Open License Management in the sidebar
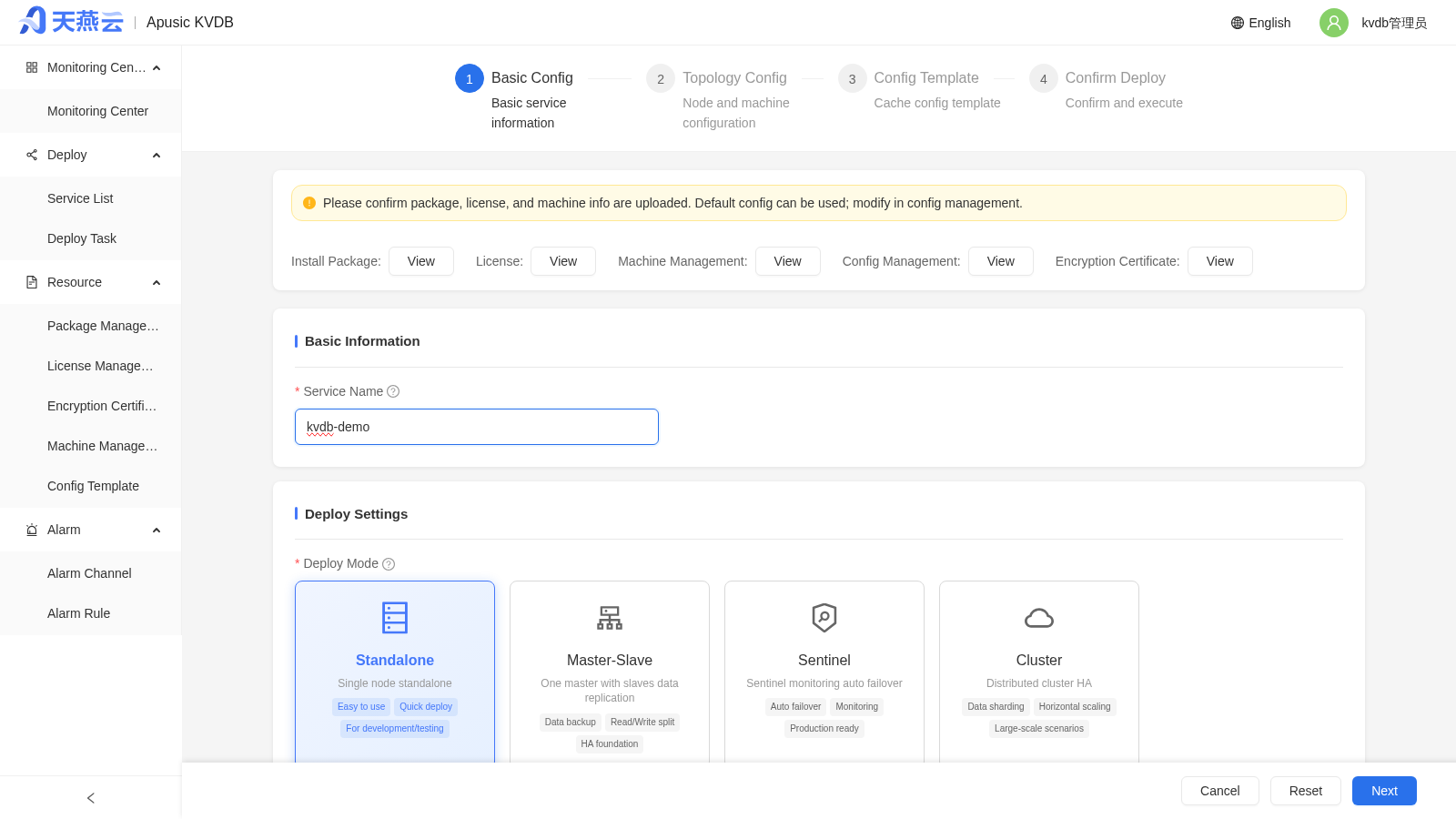This screenshot has height=819, width=1456. point(91,366)
